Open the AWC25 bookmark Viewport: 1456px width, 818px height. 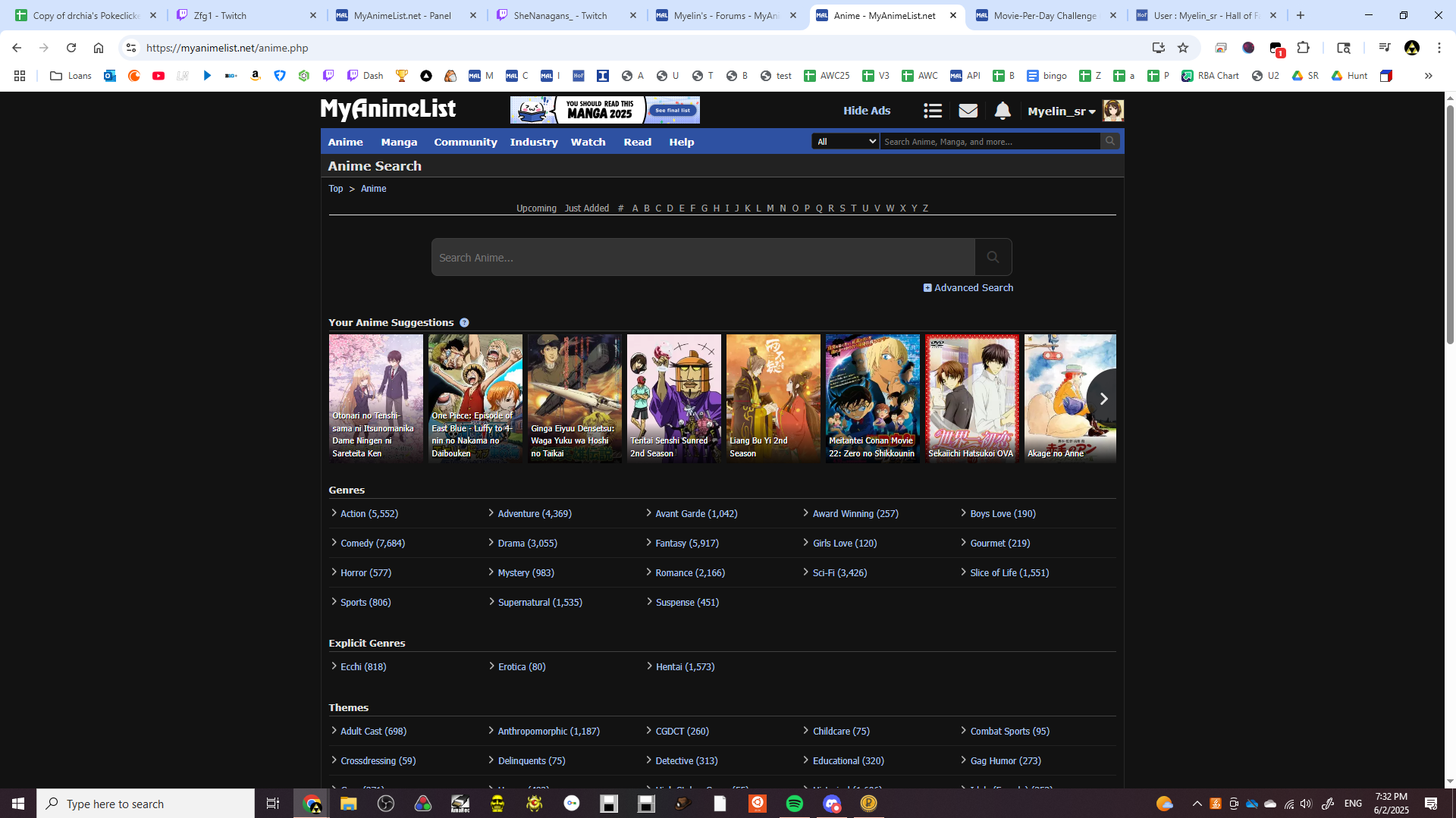coord(827,76)
